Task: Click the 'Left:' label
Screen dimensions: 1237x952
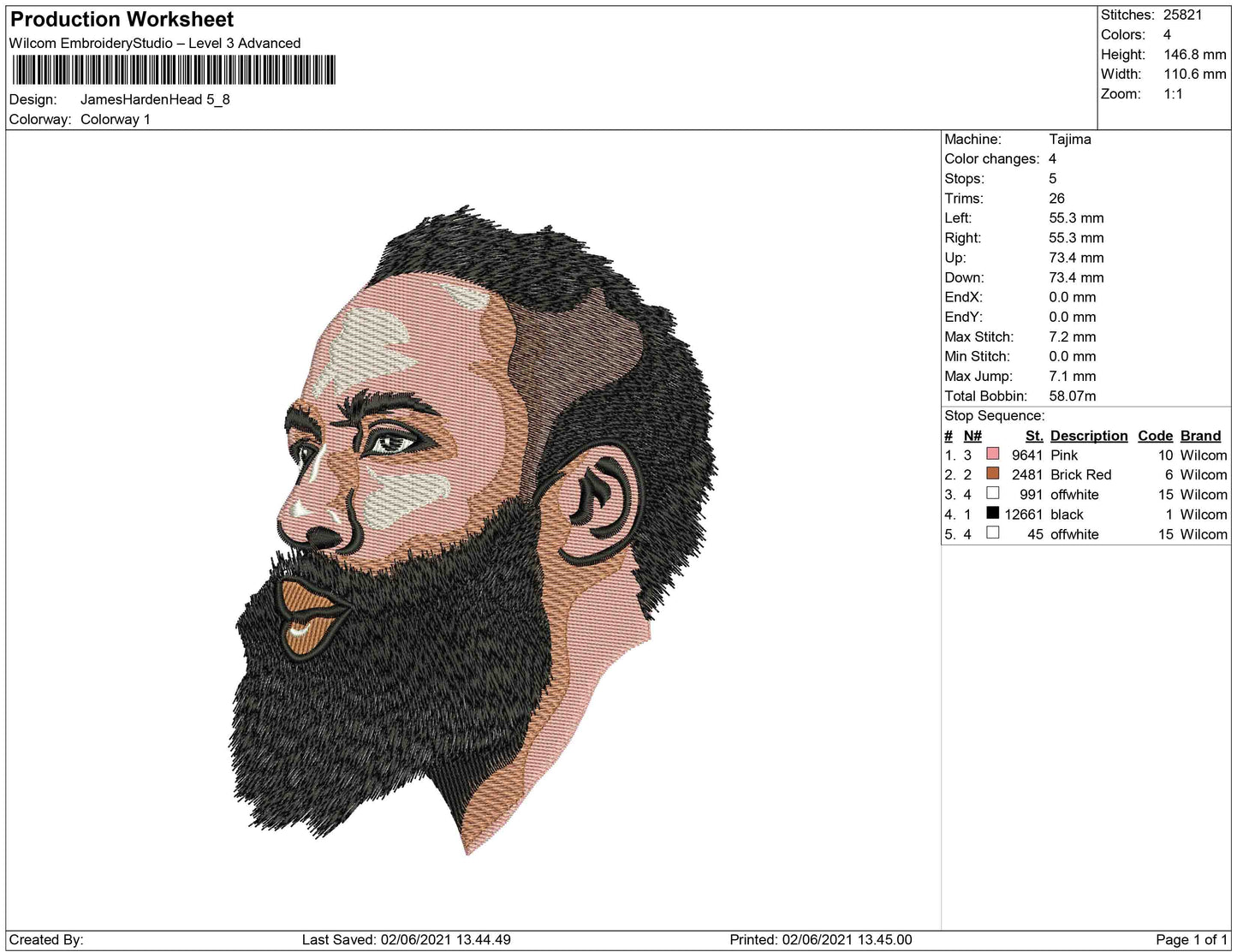Action: click(958, 217)
